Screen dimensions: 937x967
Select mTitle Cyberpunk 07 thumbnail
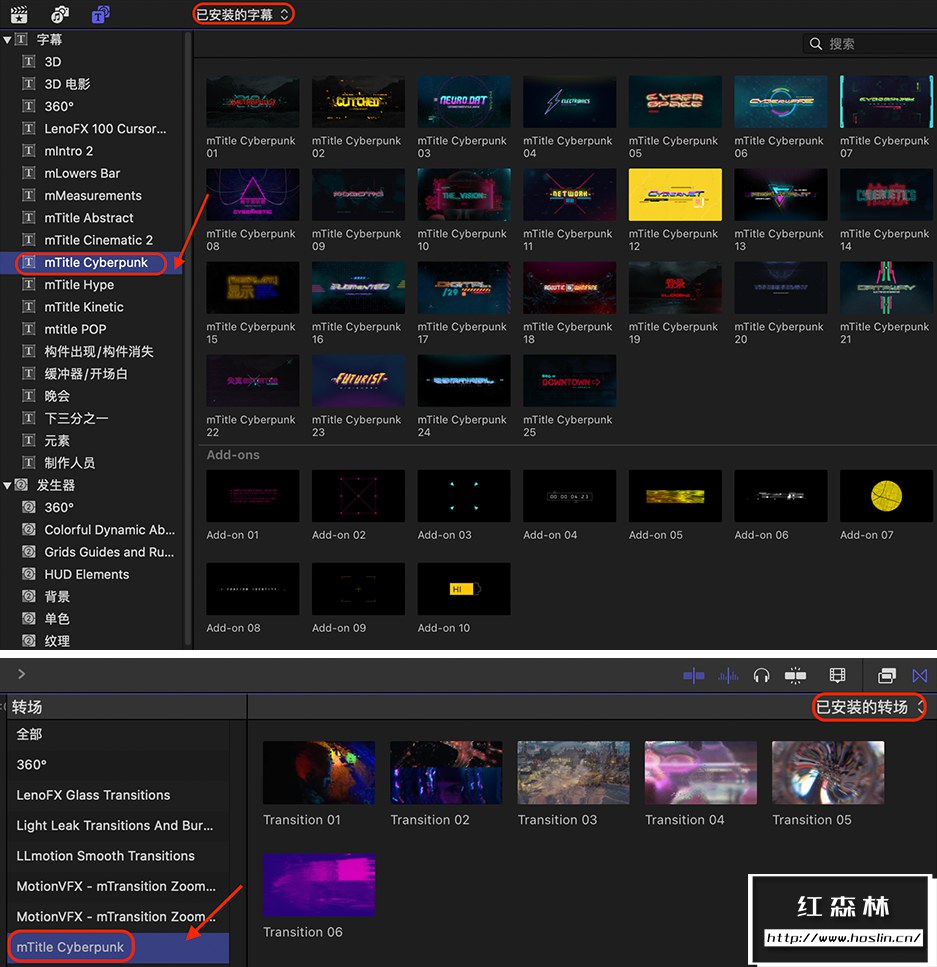click(x=886, y=102)
